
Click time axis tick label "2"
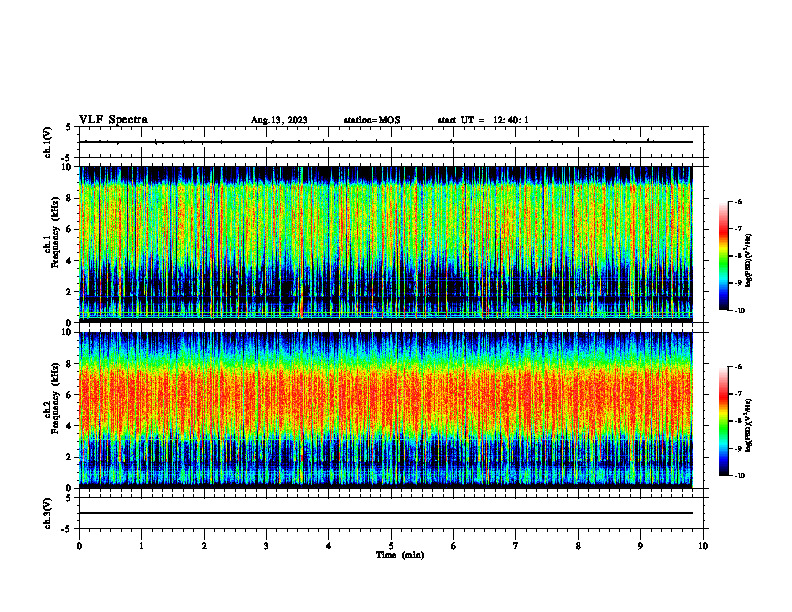(x=204, y=546)
